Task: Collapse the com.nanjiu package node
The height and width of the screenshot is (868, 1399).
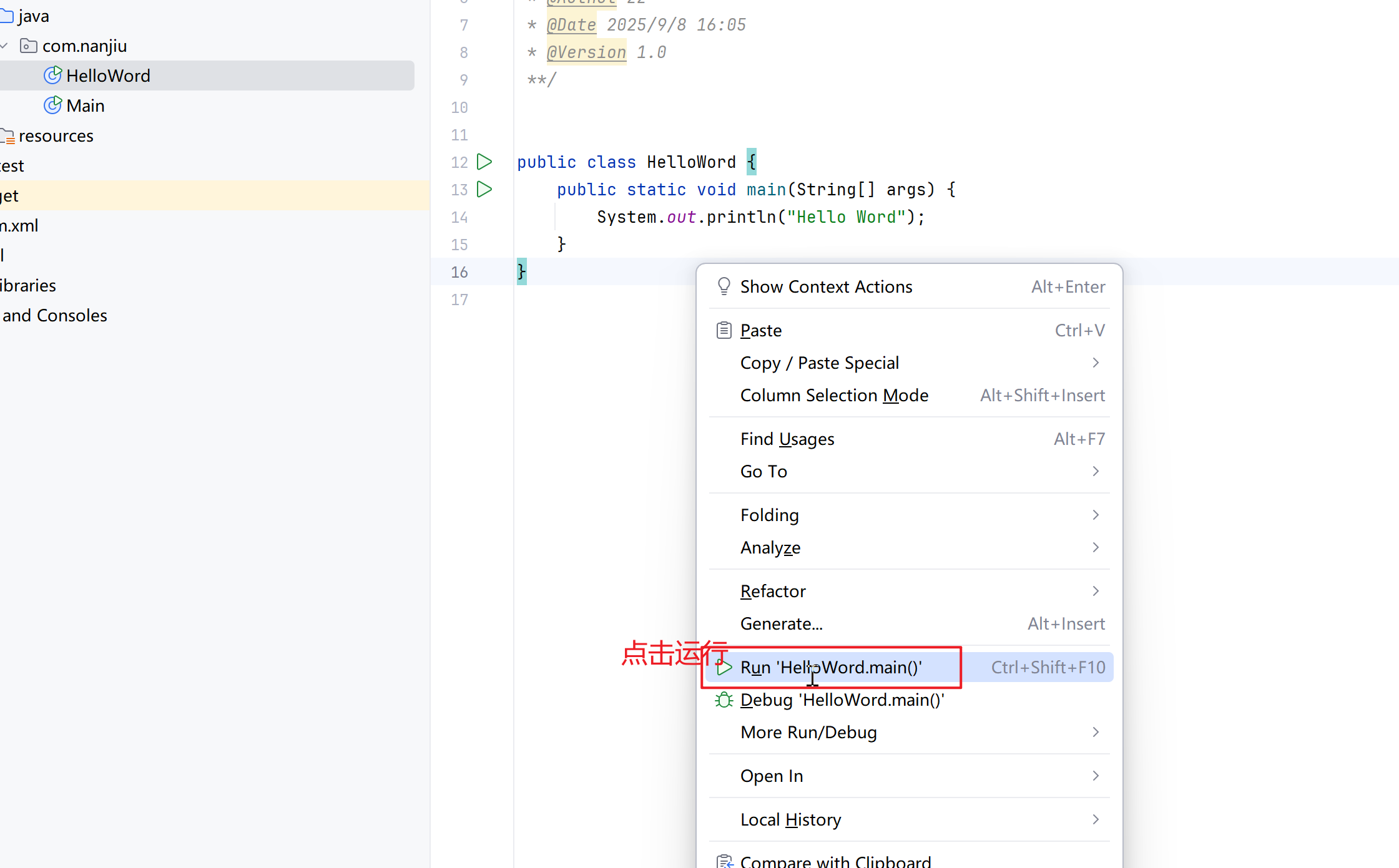Action: click(4, 46)
